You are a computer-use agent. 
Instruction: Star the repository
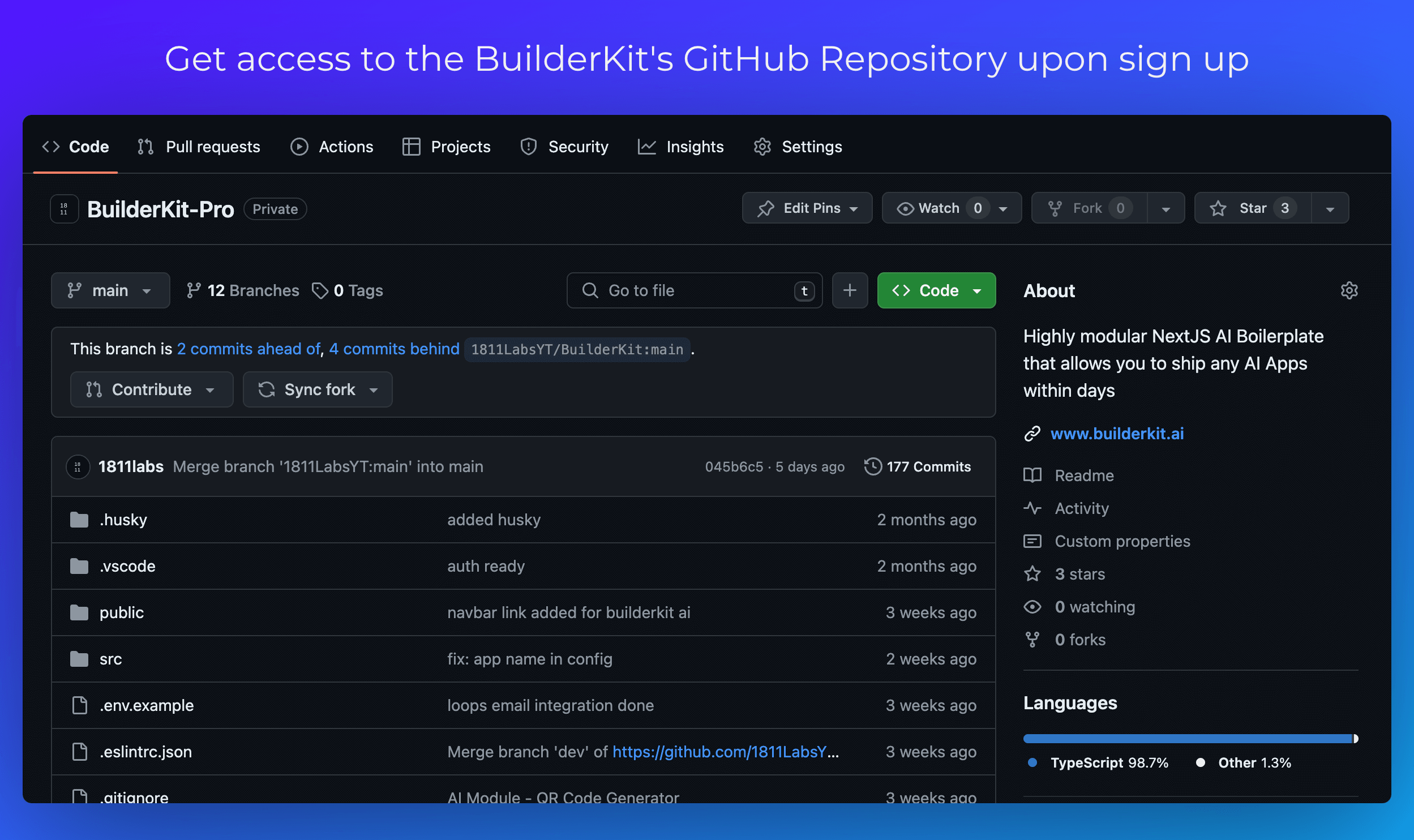pyautogui.click(x=1253, y=208)
